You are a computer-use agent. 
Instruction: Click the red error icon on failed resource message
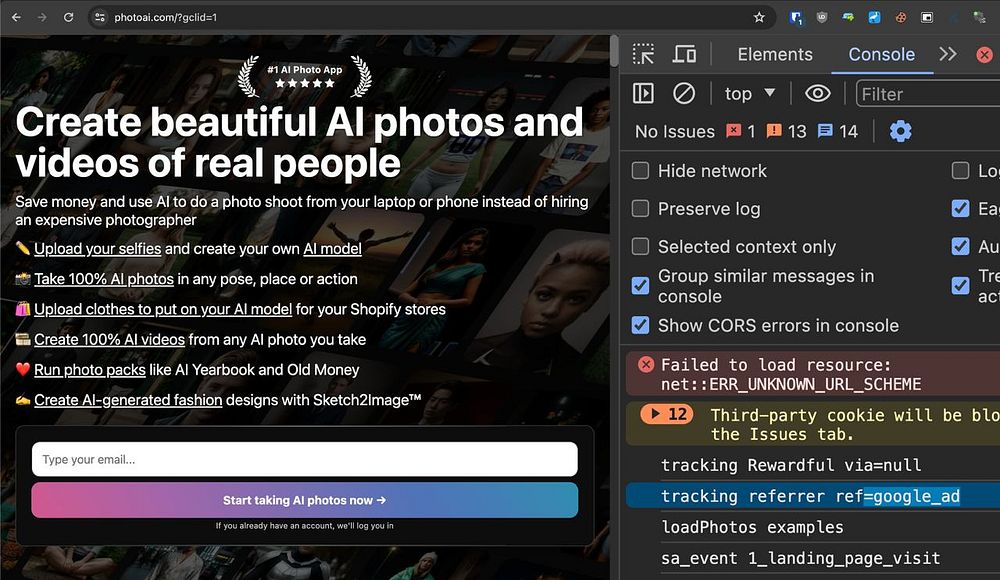(x=646, y=364)
